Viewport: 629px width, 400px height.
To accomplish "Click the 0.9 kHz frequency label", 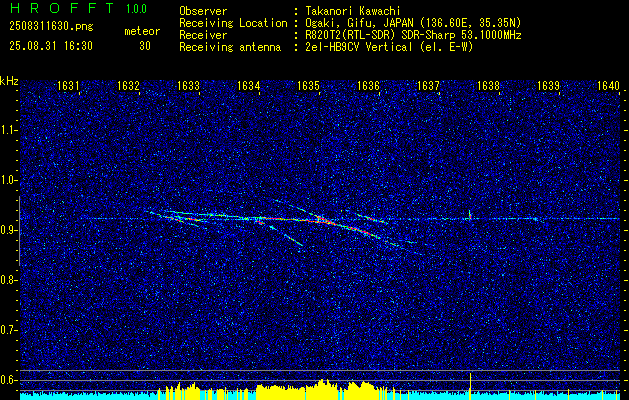I will 8,230.
